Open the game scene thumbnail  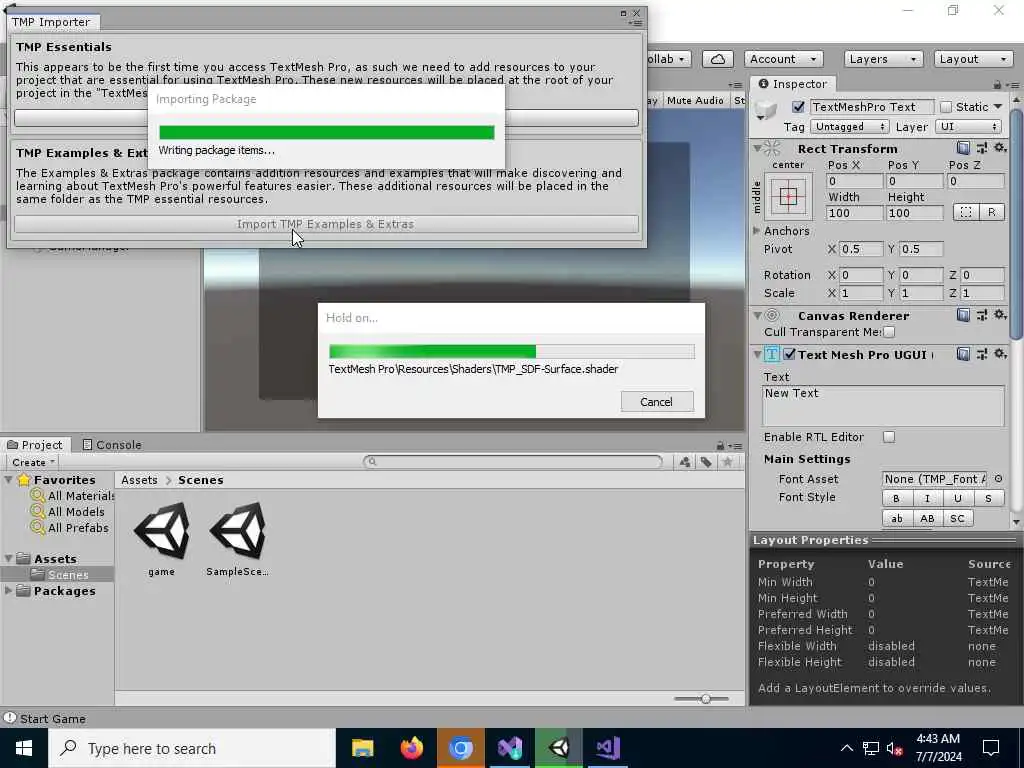161,531
